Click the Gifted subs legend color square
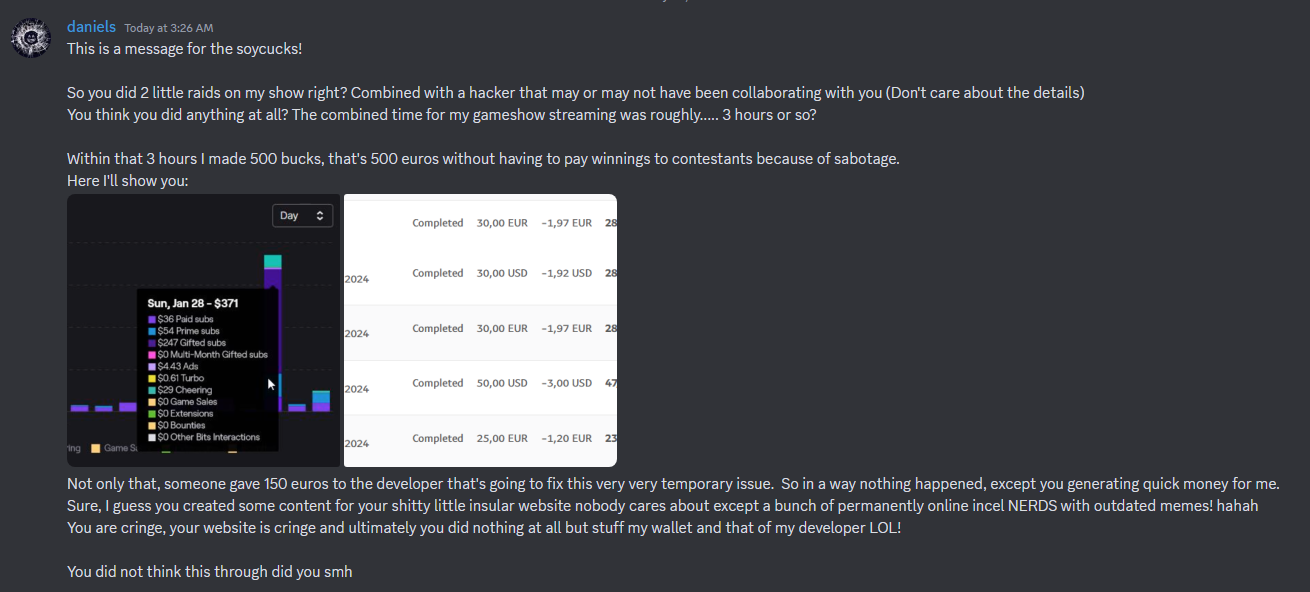The width and height of the screenshot is (1310, 592). 152,343
